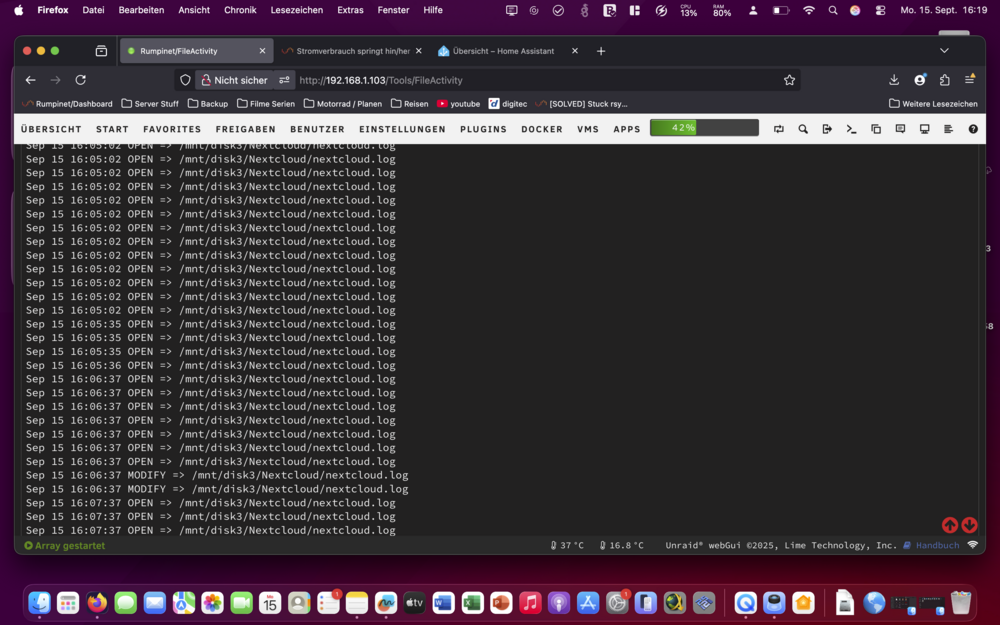Click the site permissions icon in address bar
Viewport: 1000px width, 625px height.
pos(284,80)
